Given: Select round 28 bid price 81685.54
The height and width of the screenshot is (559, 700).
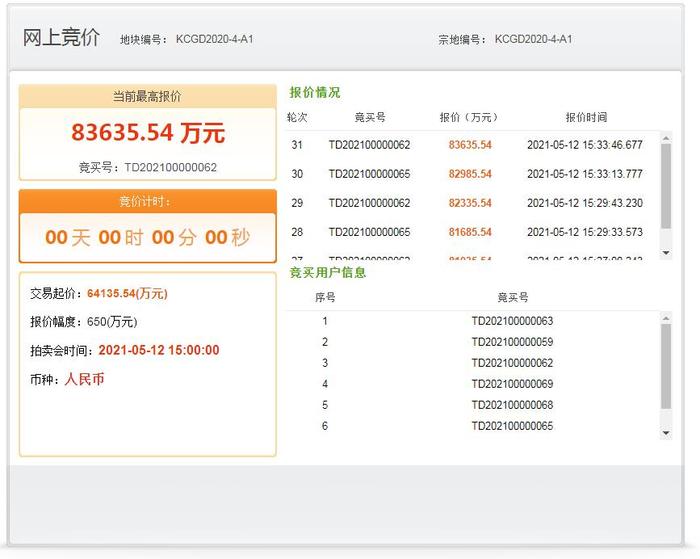Looking at the screenshot, I should tap(470, 232).
